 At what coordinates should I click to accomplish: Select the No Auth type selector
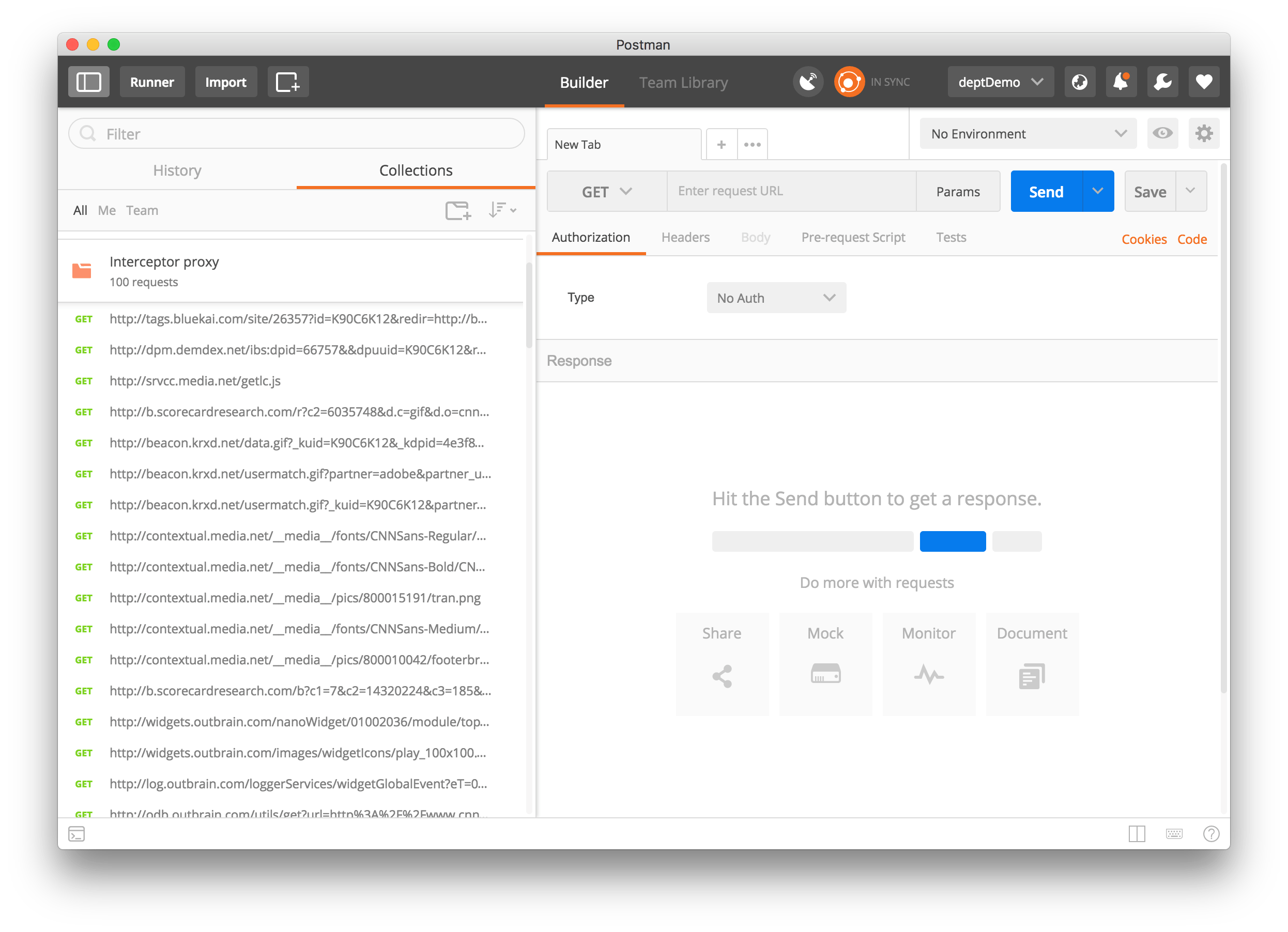pyautogui.click(x=776, y=298)
